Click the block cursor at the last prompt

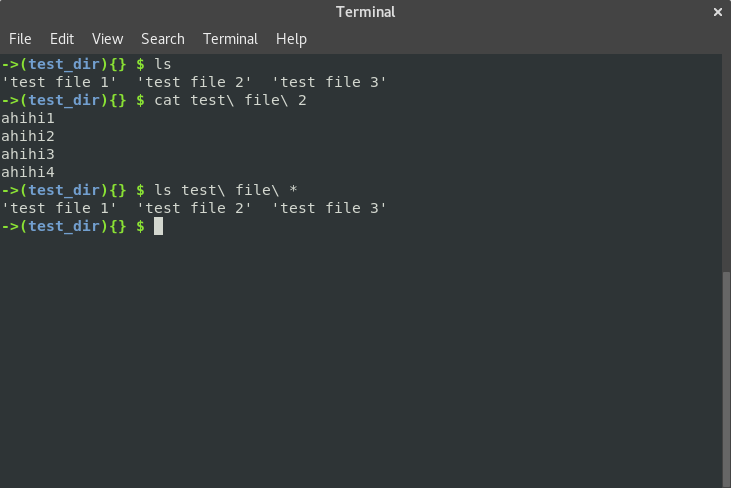pyautogui.click(x=158, y=227)
